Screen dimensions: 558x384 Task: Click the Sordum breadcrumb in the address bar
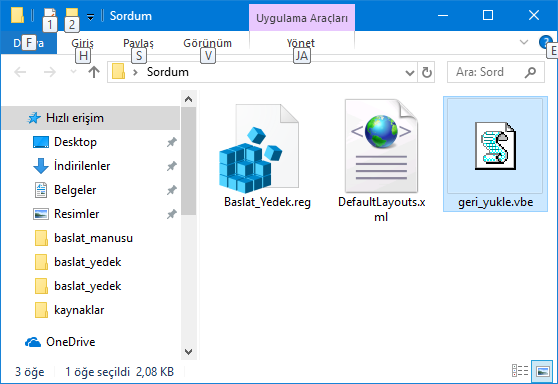168,72
